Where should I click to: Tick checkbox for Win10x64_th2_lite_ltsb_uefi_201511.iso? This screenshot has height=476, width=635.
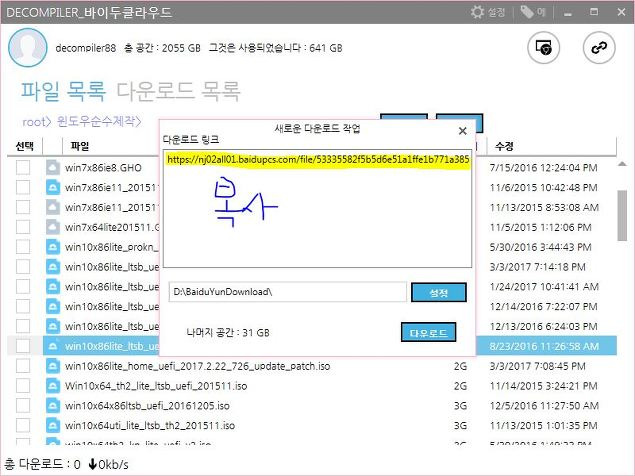[23, 386]
